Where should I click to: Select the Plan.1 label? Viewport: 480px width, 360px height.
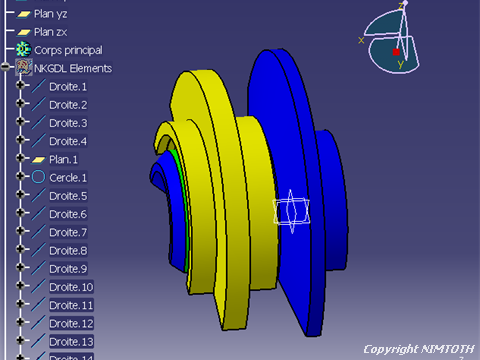63,160
